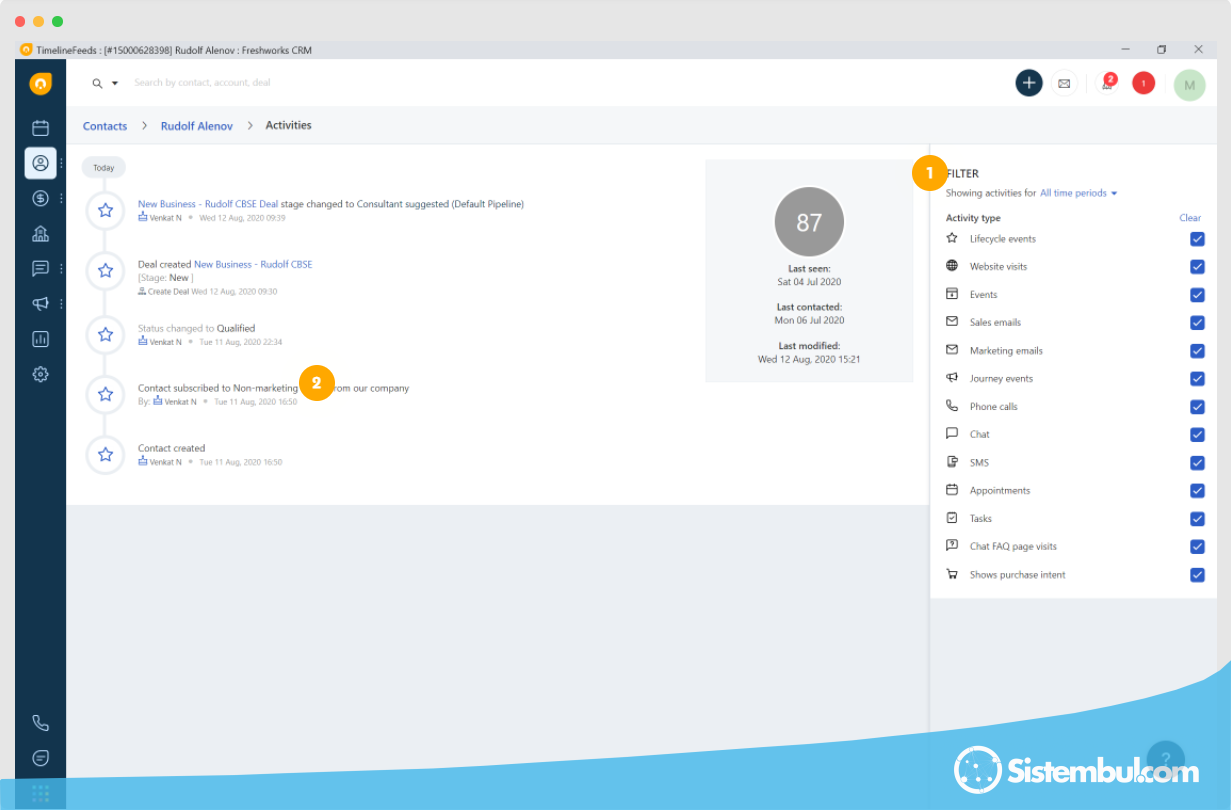Click the red badge showing 1

[1143, 83]
